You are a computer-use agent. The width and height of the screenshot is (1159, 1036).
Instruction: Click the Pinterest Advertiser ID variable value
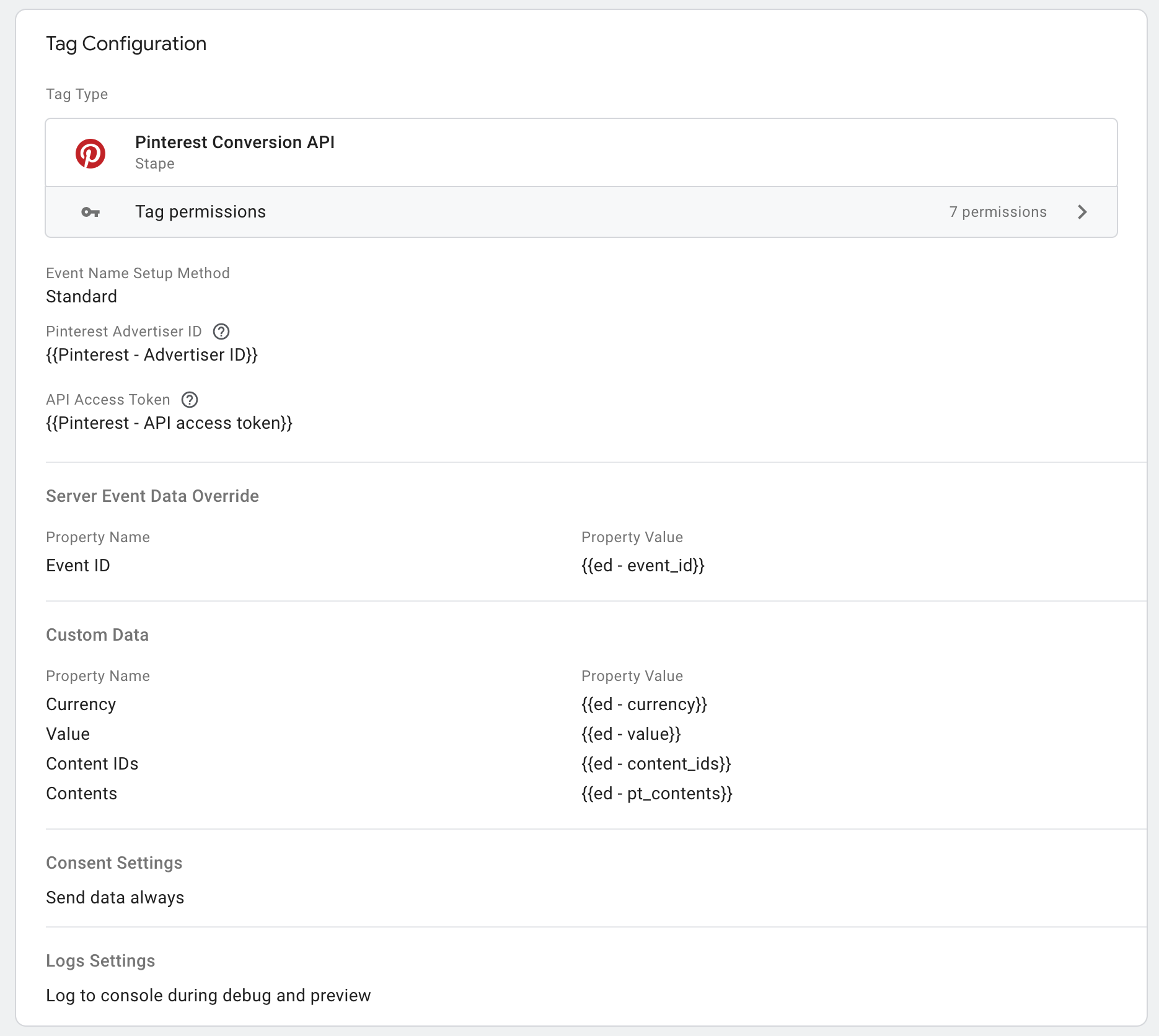pos(152,355)
